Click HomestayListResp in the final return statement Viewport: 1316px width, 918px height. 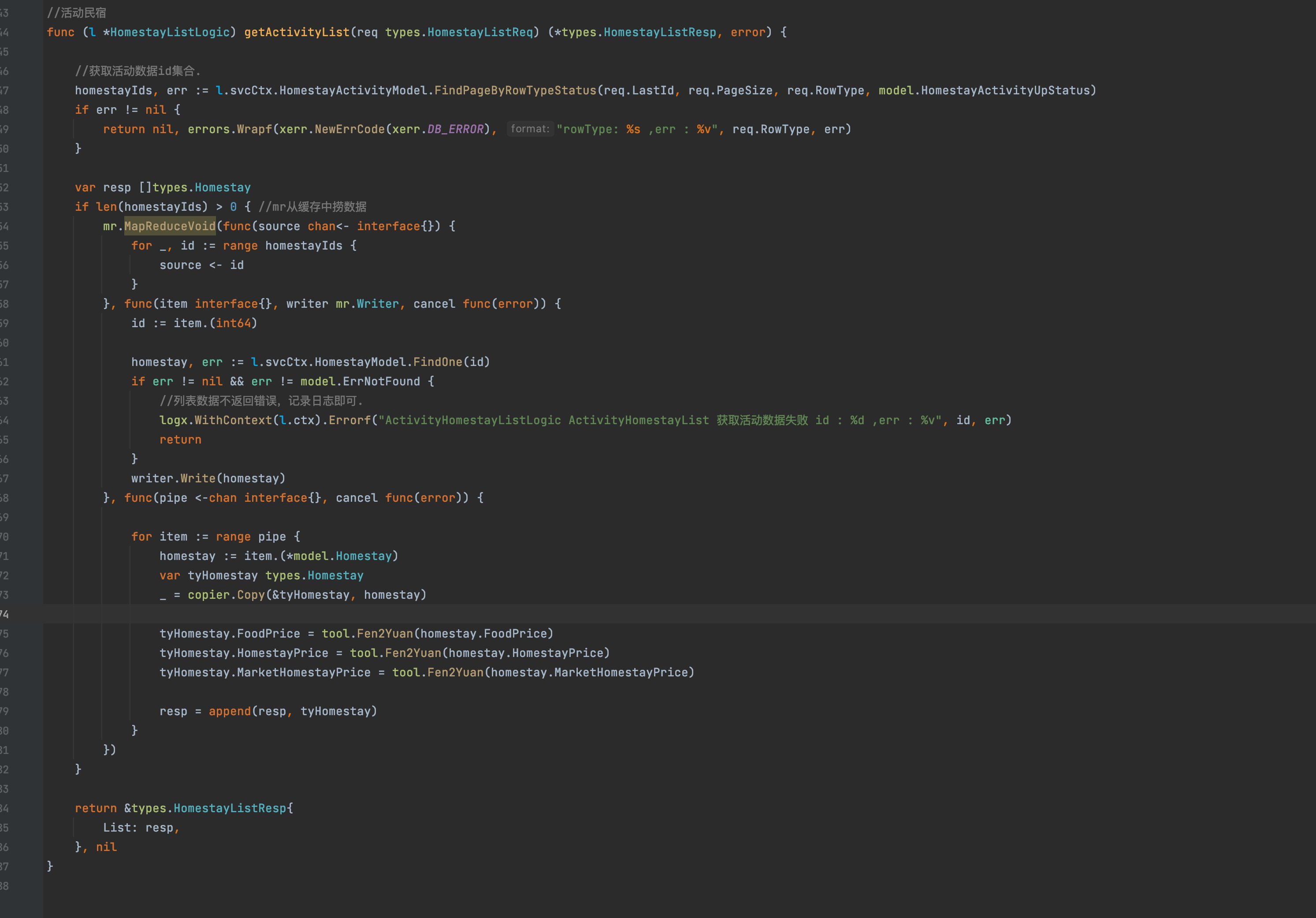point(230,808)
